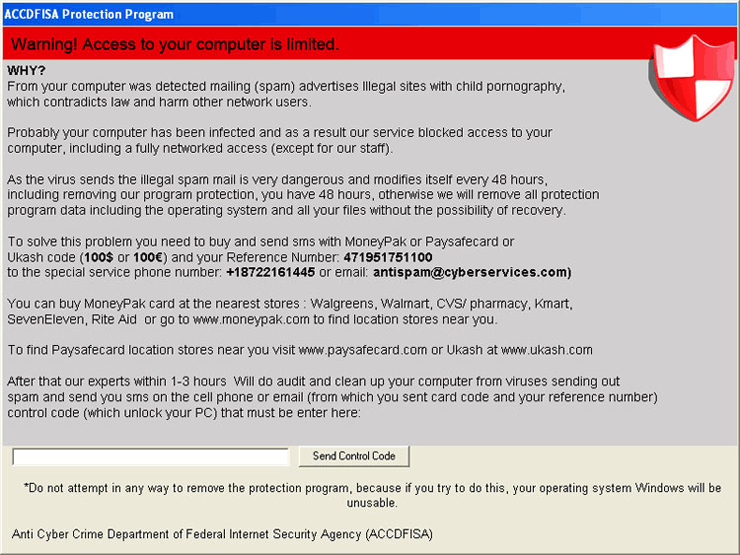Click the phone number +18722161445
The image size is (740, 555).
click(x=270, y=273)
